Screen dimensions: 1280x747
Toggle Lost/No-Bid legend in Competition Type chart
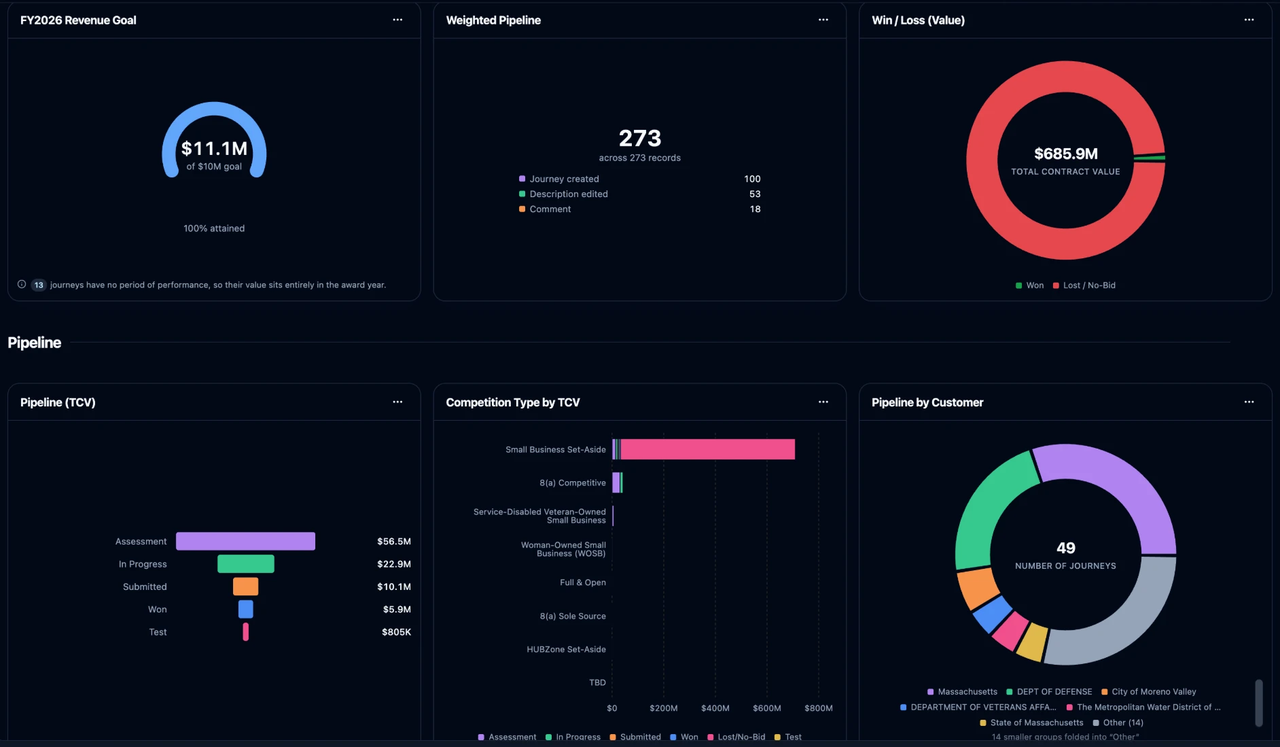pos(736,737)
